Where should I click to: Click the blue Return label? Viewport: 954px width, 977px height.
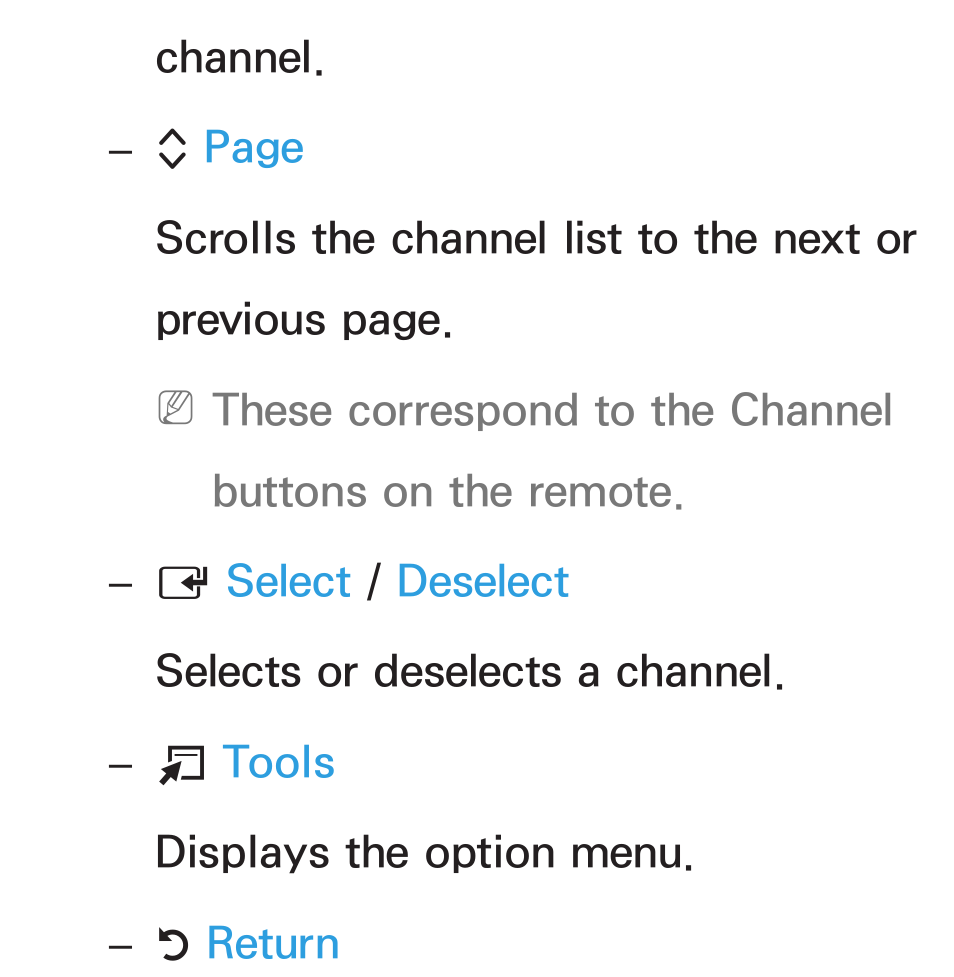click(x=273, y=943)
